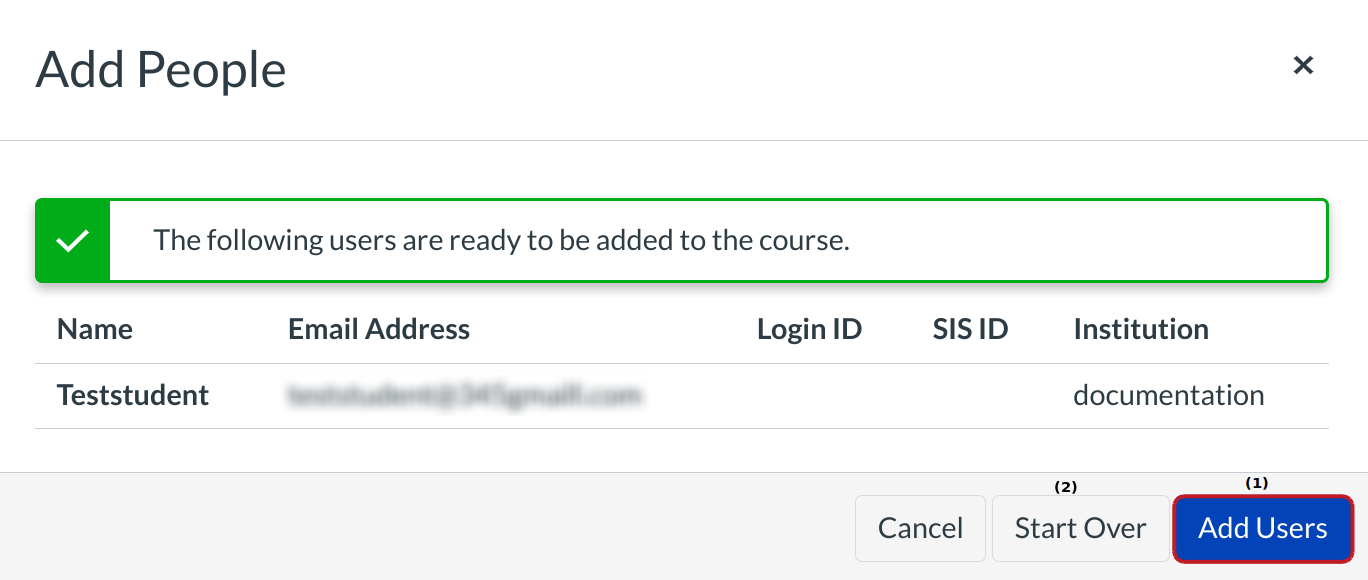This screenshot has height=580, width=1368.
Task: Click the Login ID column header
Action: [x=809, y=329]
